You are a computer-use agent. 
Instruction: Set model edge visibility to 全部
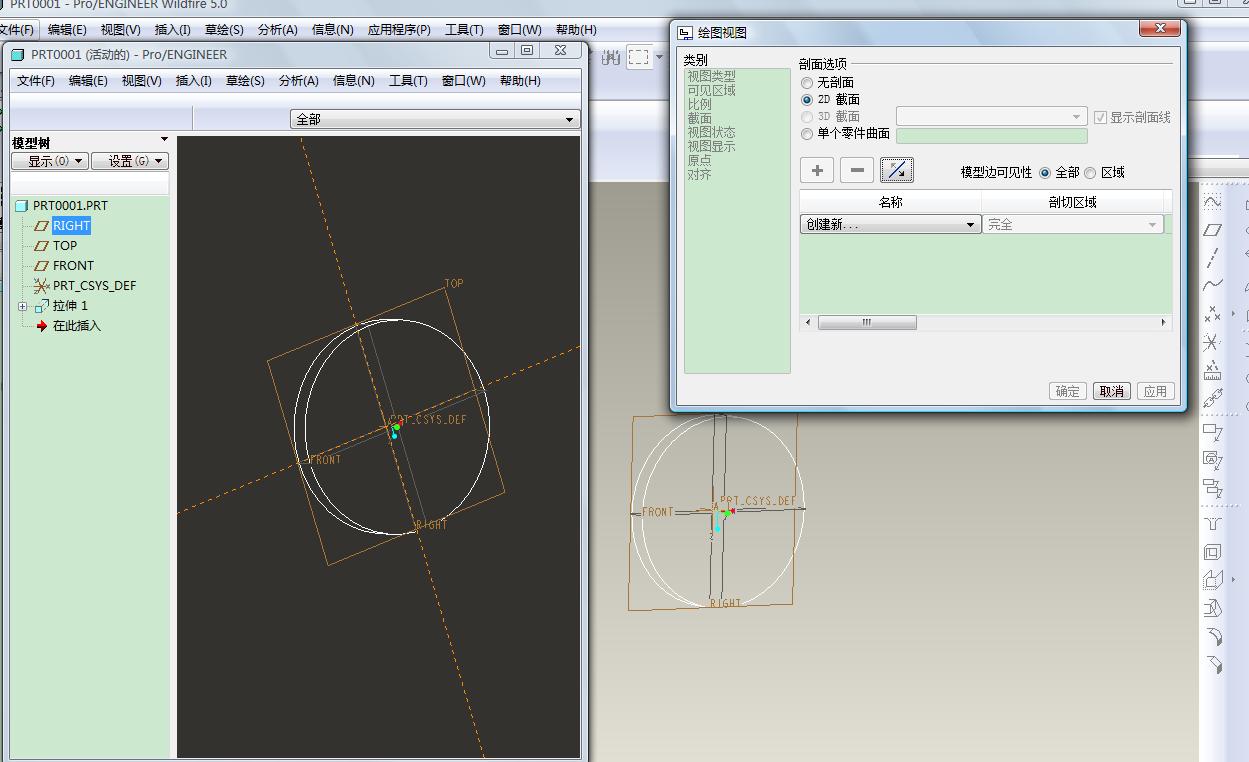point(1045,173)
